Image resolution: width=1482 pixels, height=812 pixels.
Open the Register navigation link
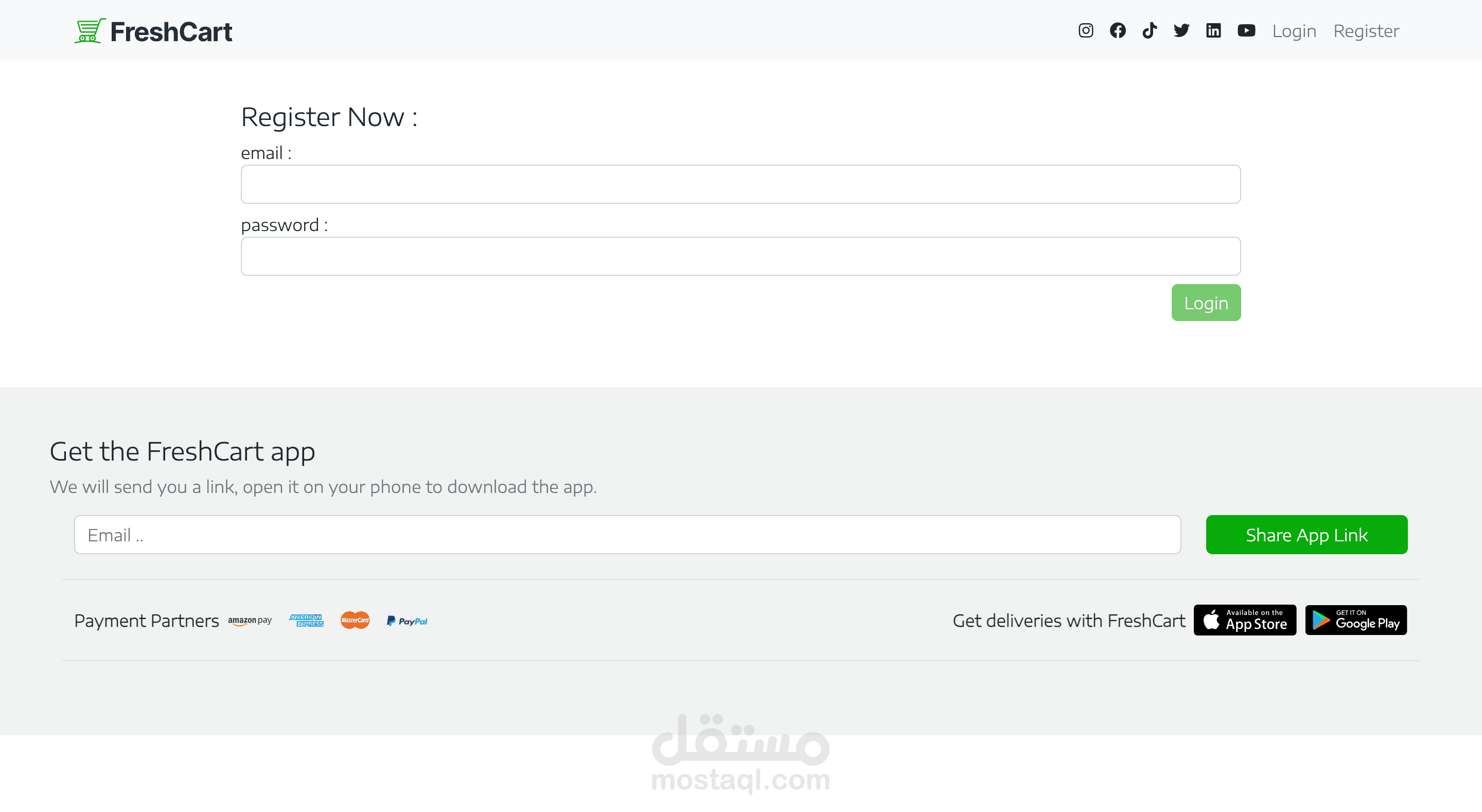point(1366,31)
